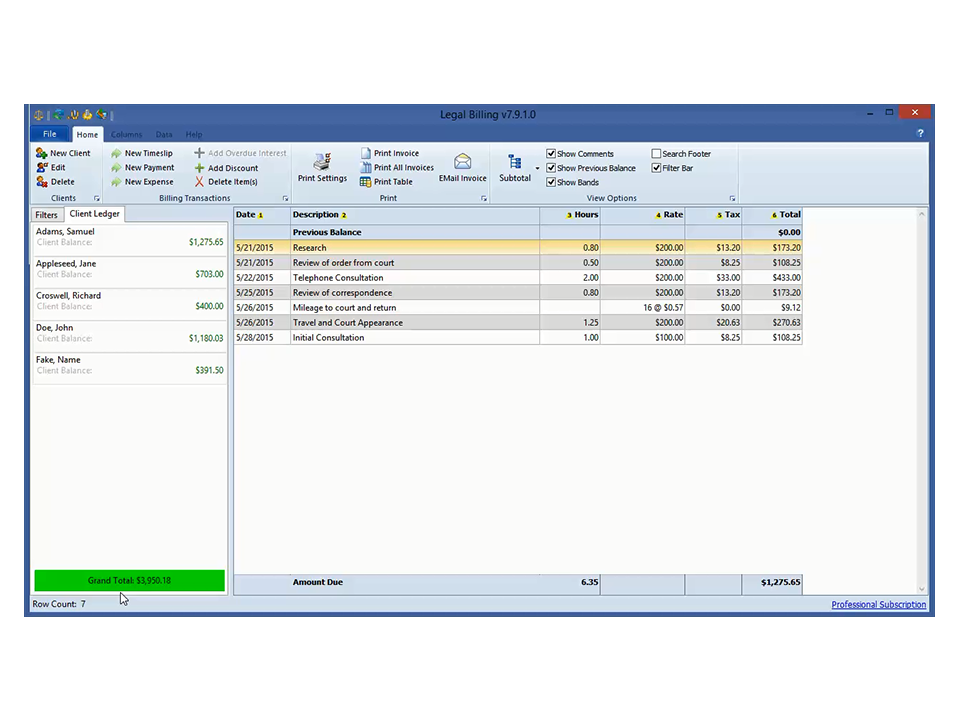Click the New Payment icon

116,168
